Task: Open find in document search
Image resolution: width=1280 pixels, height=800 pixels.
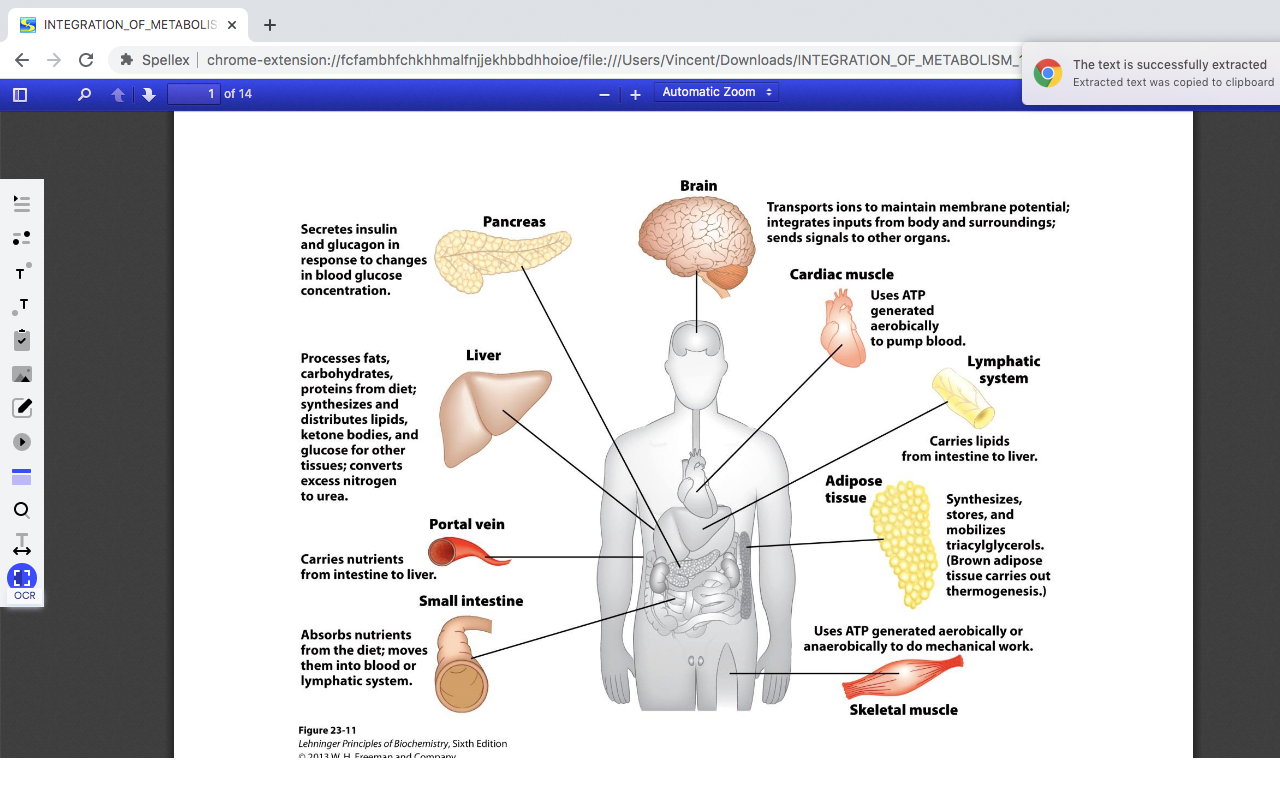Action: (84, 95)
